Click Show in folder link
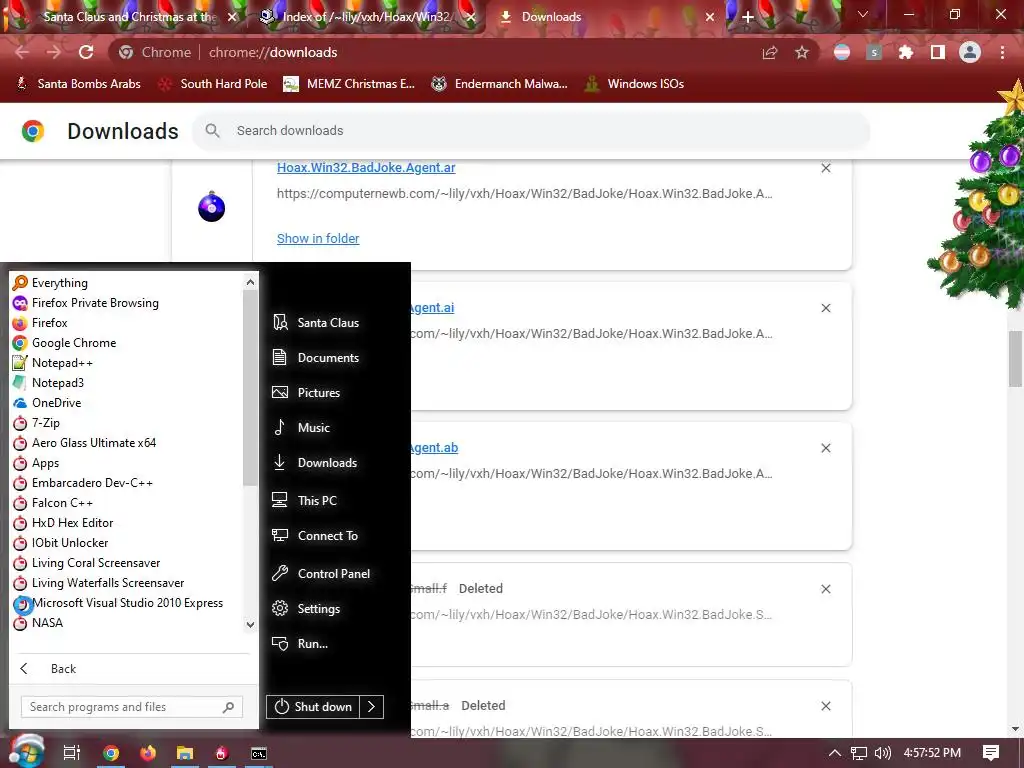 [x=318, y=238]
